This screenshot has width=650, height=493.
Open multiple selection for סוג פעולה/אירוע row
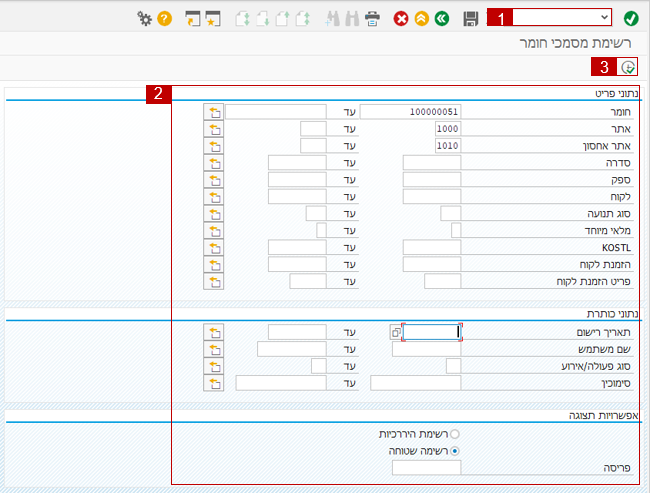(x=213, y=367)
